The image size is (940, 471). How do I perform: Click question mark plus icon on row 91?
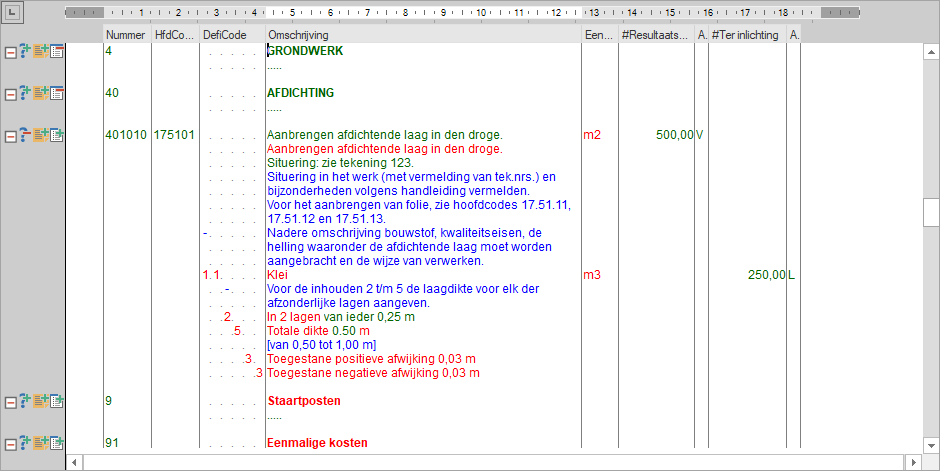coord(25,442)
